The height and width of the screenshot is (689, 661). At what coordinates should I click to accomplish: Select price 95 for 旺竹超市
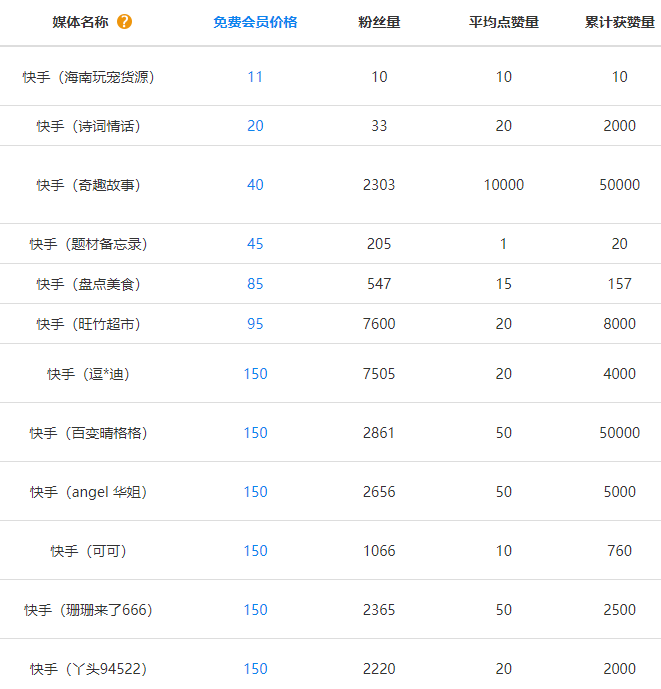pos(255,324)
